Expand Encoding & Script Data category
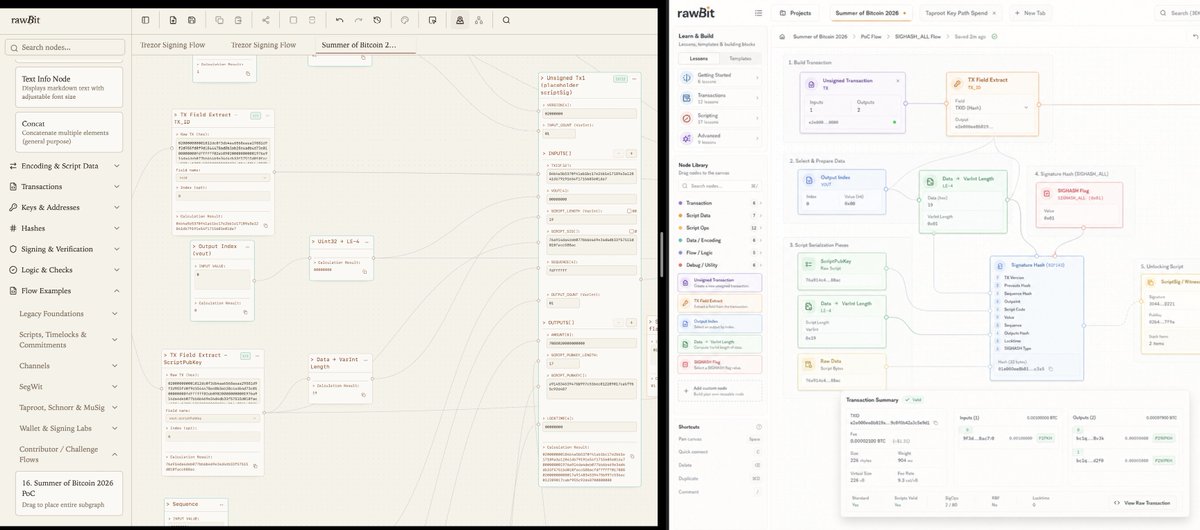 click(x=62, y=165)
